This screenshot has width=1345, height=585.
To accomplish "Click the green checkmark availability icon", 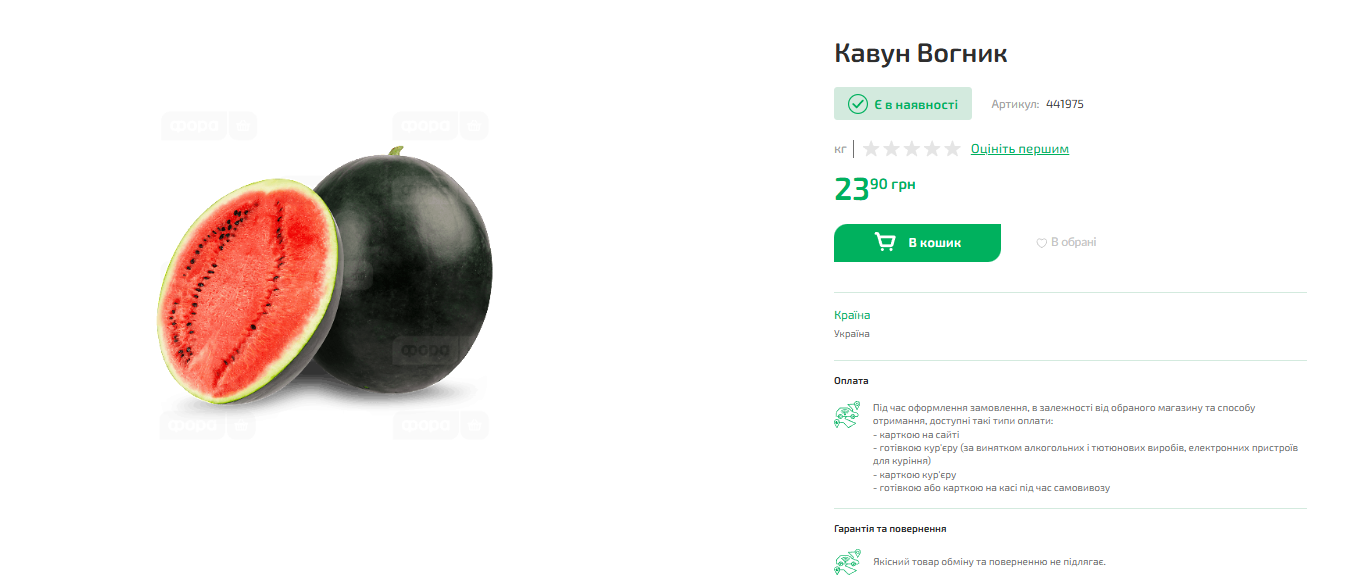I will point(857,104).
